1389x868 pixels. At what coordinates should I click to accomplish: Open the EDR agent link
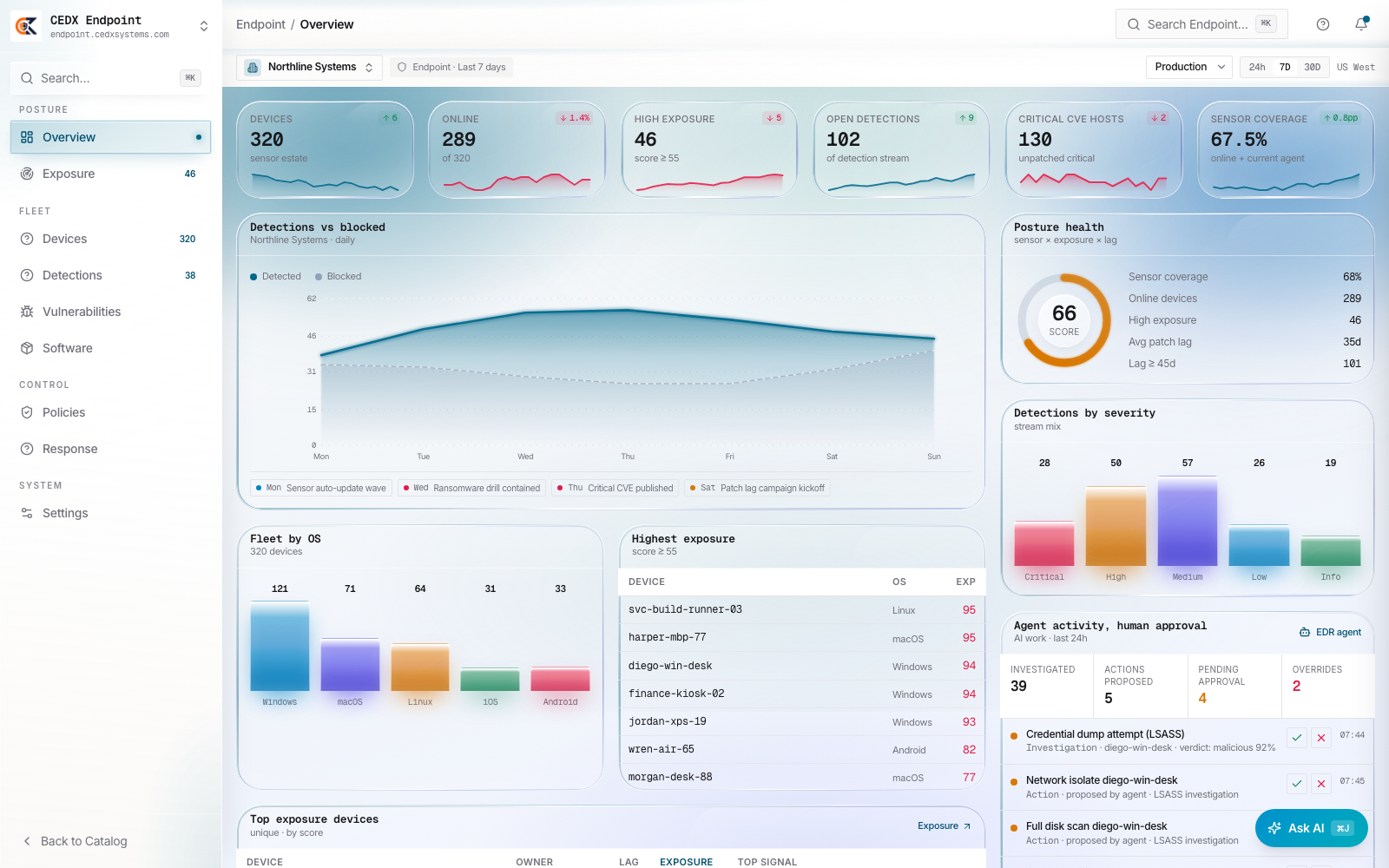coord(1330,632)
